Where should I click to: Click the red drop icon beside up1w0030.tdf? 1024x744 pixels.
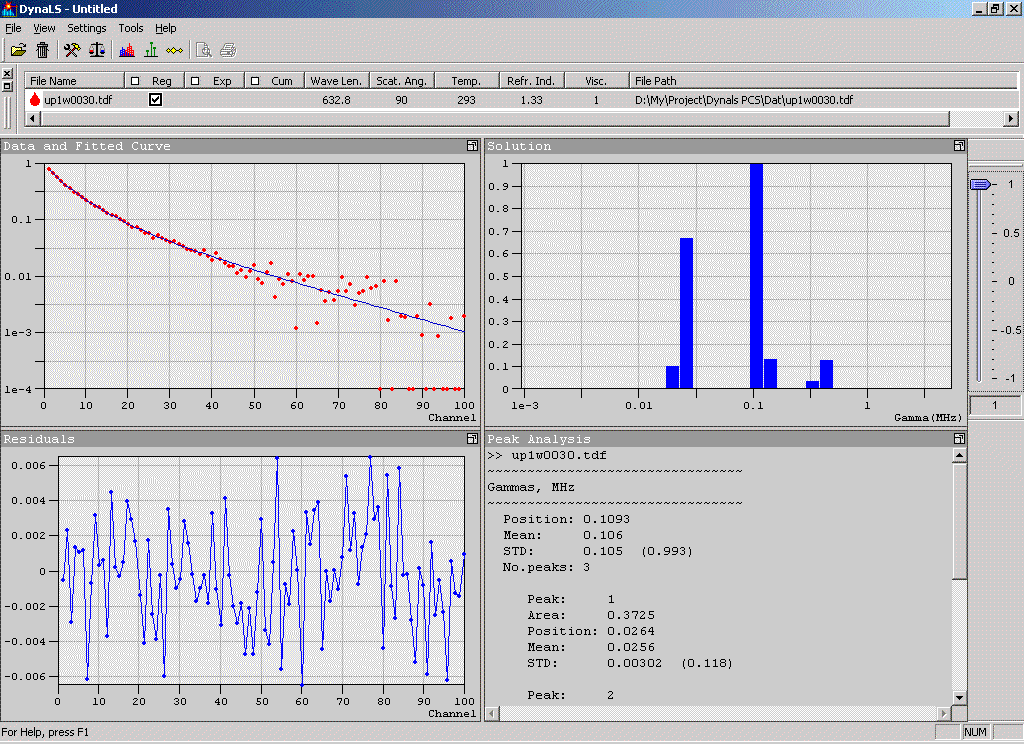(x=35, y=100)
